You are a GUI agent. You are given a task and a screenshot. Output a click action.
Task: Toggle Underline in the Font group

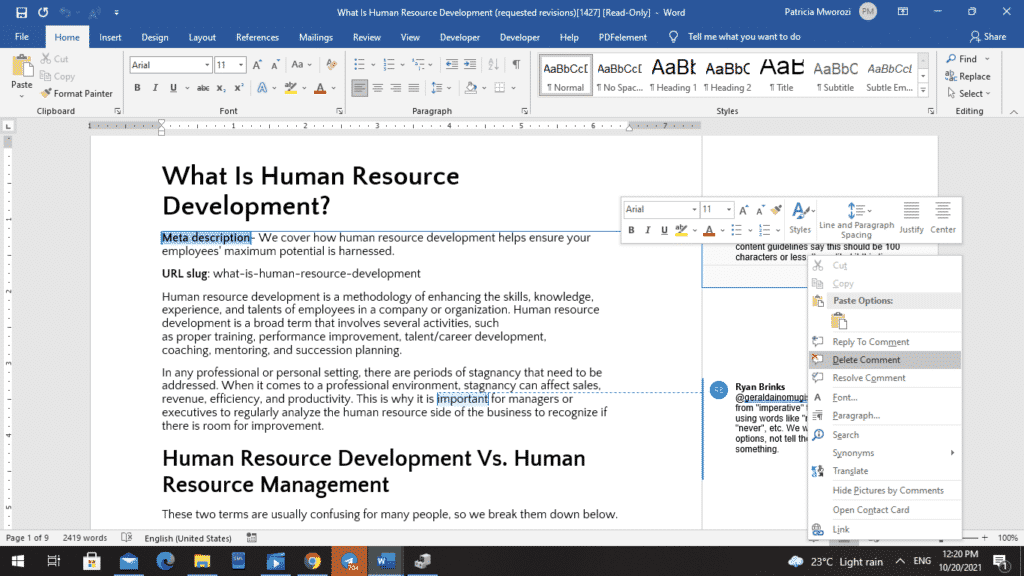[x=173, y=88]
